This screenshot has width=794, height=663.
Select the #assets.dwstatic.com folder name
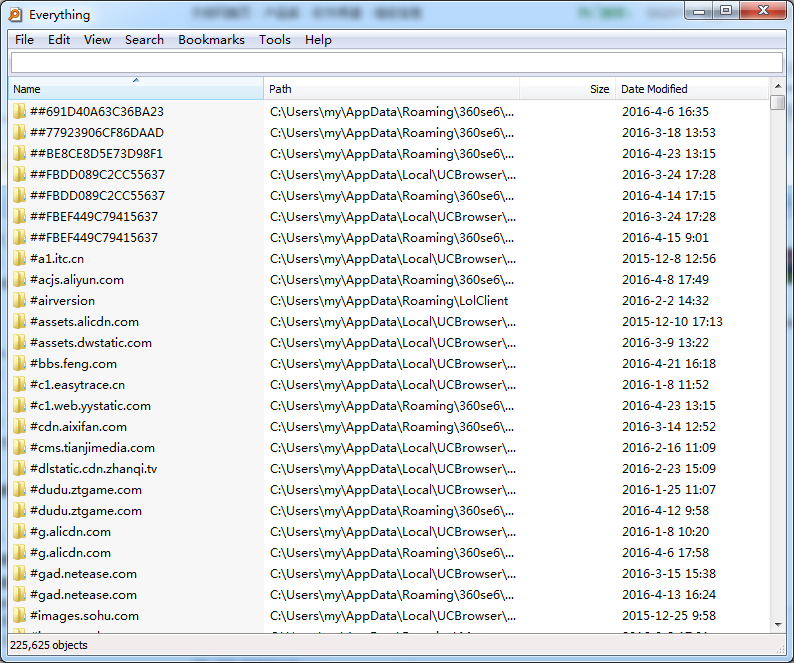point(91,343)
